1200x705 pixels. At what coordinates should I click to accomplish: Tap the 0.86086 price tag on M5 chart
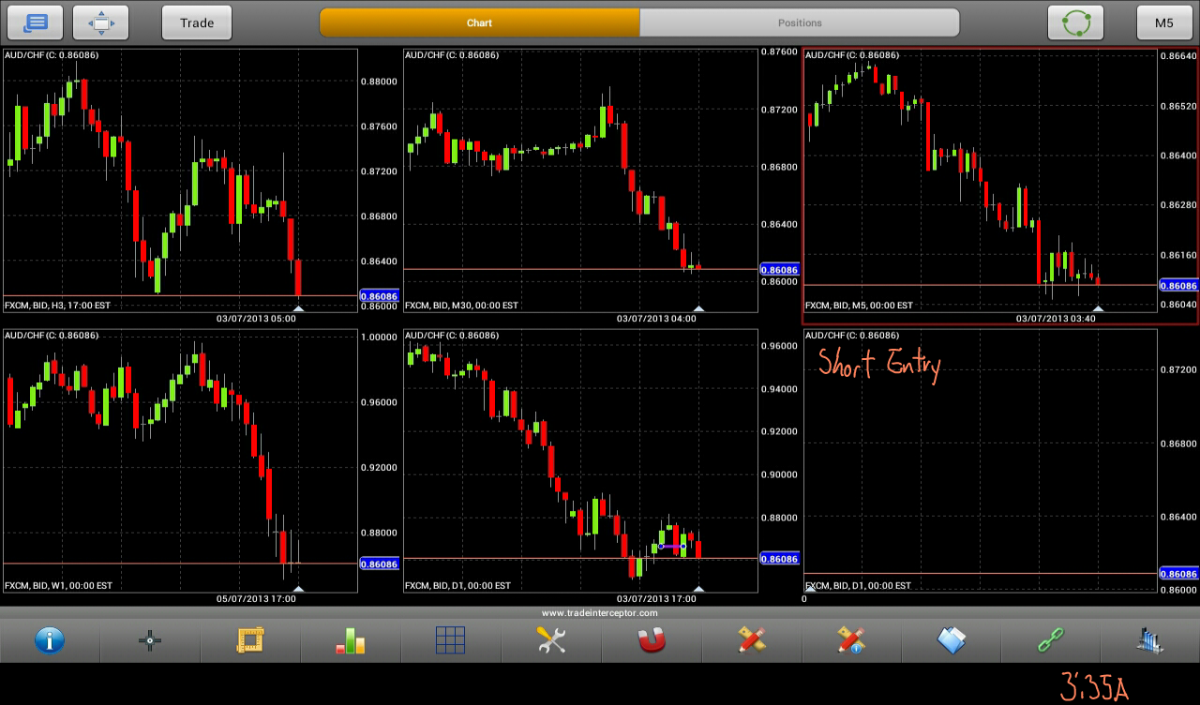coord(1179,285)
